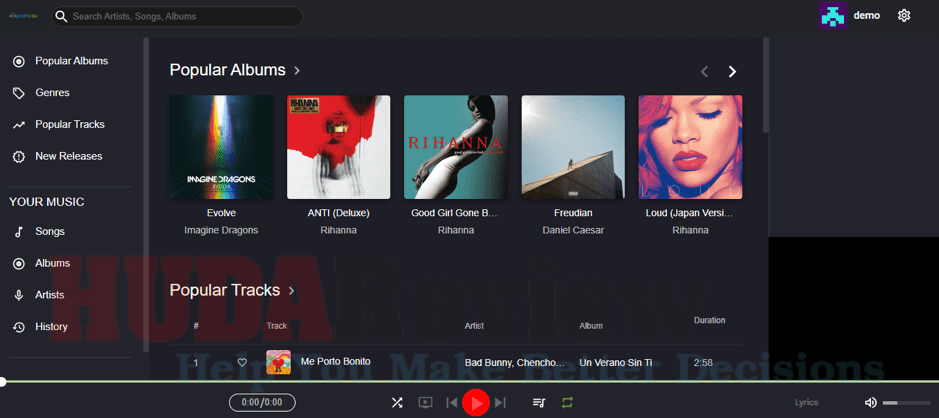Open the Evolve album cover
The width and height of the screenshot is (939, 418).
pos(222,147)
